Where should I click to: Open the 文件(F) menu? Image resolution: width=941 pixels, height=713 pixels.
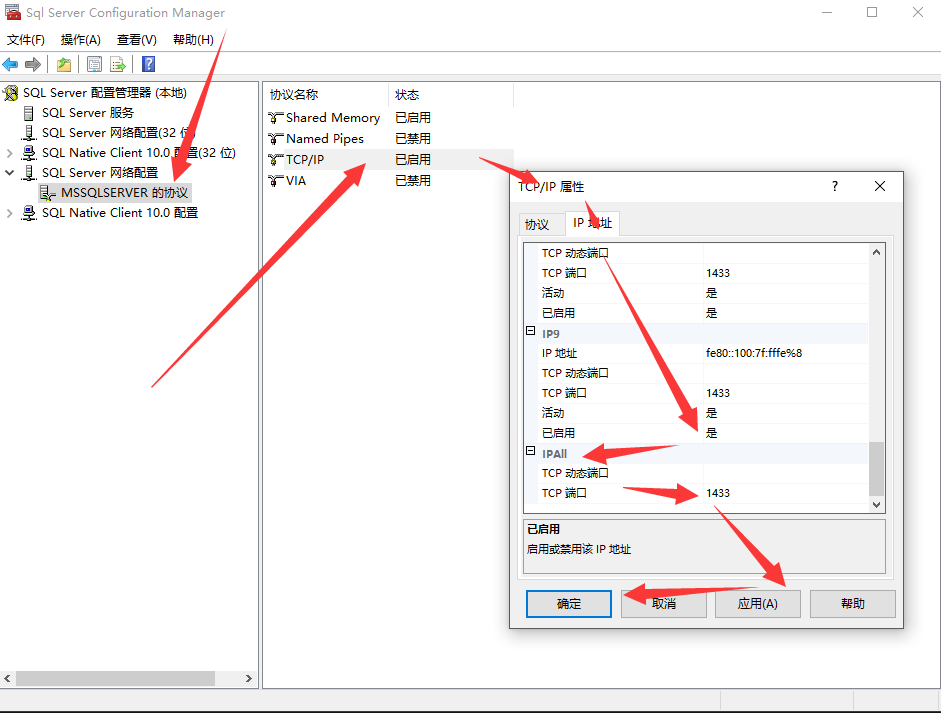(x=26, y=40)
